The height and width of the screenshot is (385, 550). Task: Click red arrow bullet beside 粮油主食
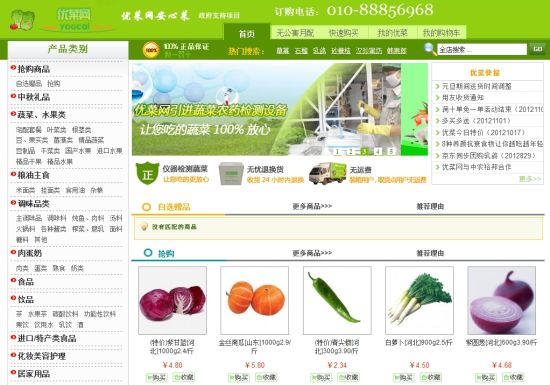click(13, 174)
